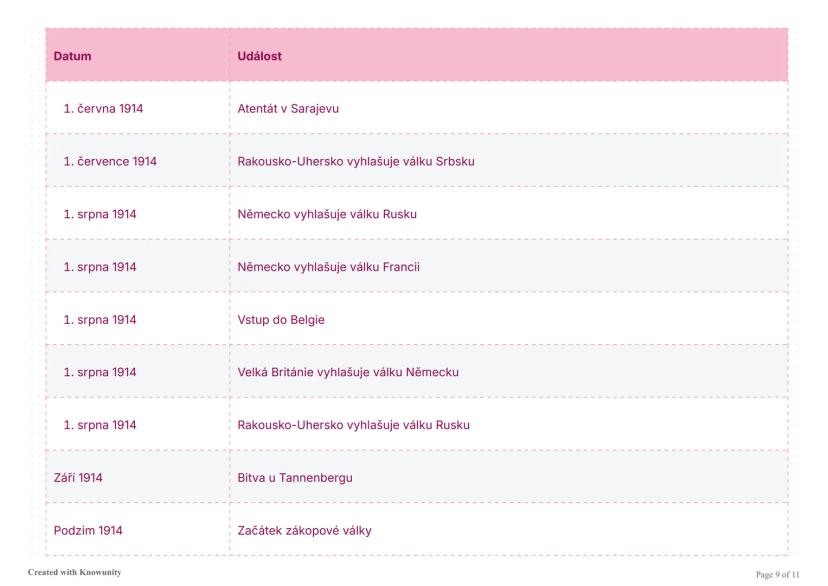
Task: Select the date 1. června 1914
Action: click(x=103, y=109)
